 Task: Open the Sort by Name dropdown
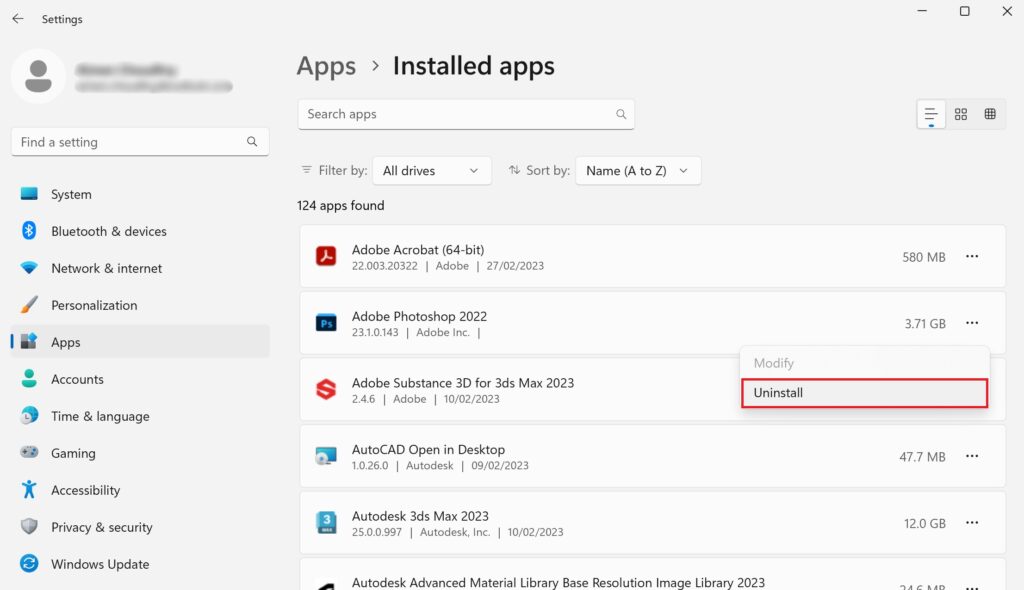[x=637, y=171]
